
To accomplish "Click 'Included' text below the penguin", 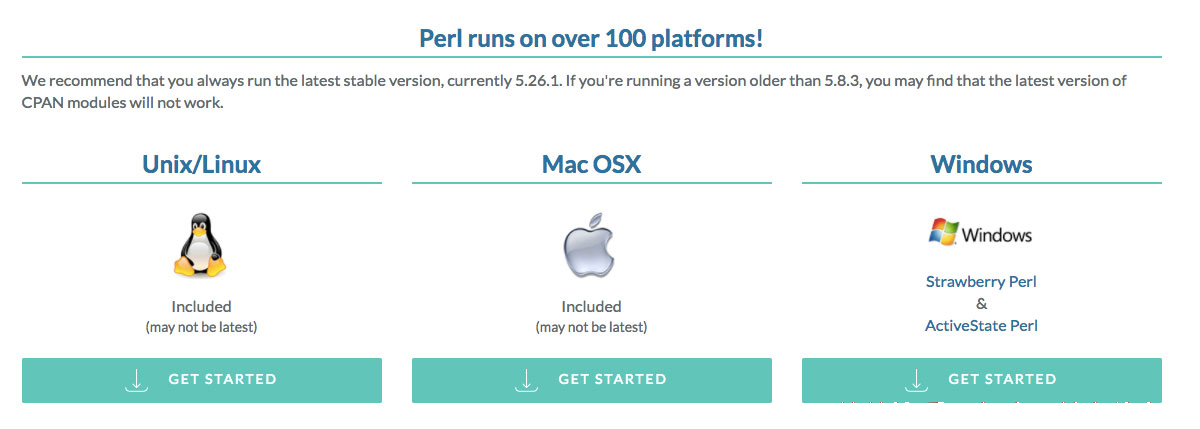I will tap(201, 307).
